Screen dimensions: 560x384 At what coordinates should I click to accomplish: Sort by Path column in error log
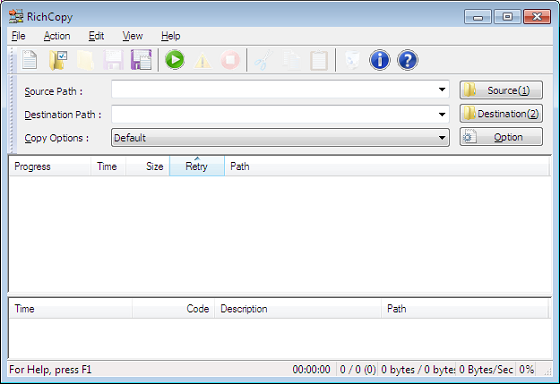tap(465, 309)
